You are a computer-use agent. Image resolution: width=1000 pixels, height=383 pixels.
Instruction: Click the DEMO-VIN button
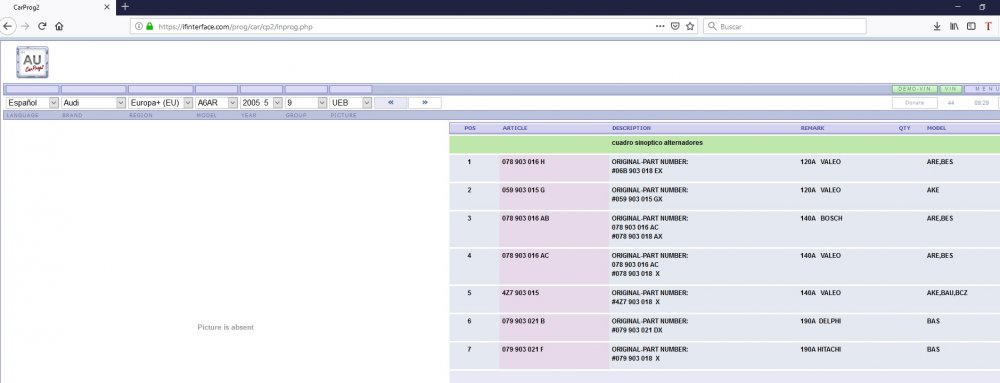(915, 89)
